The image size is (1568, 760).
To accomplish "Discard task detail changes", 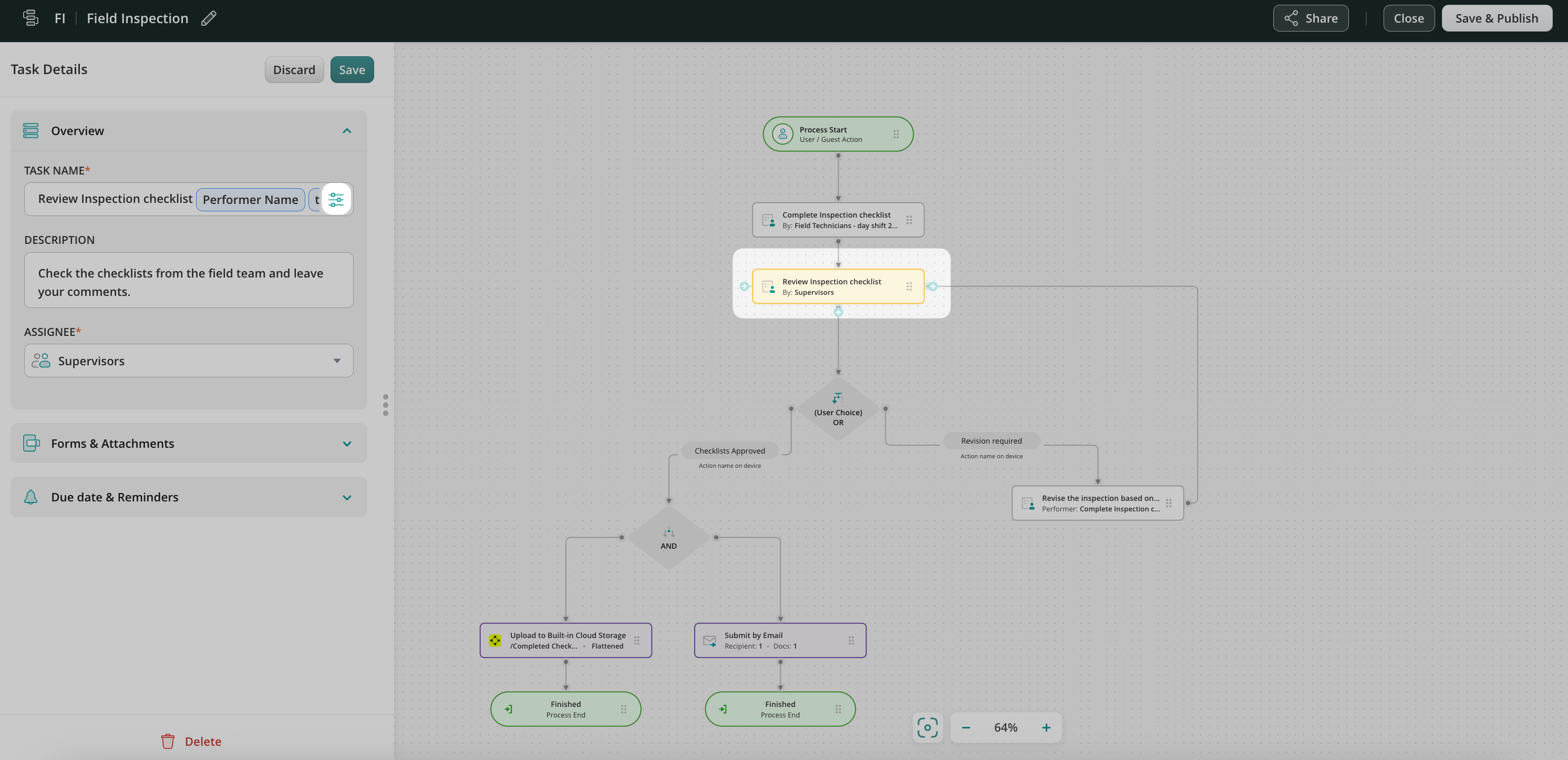I will pos(294,69).
